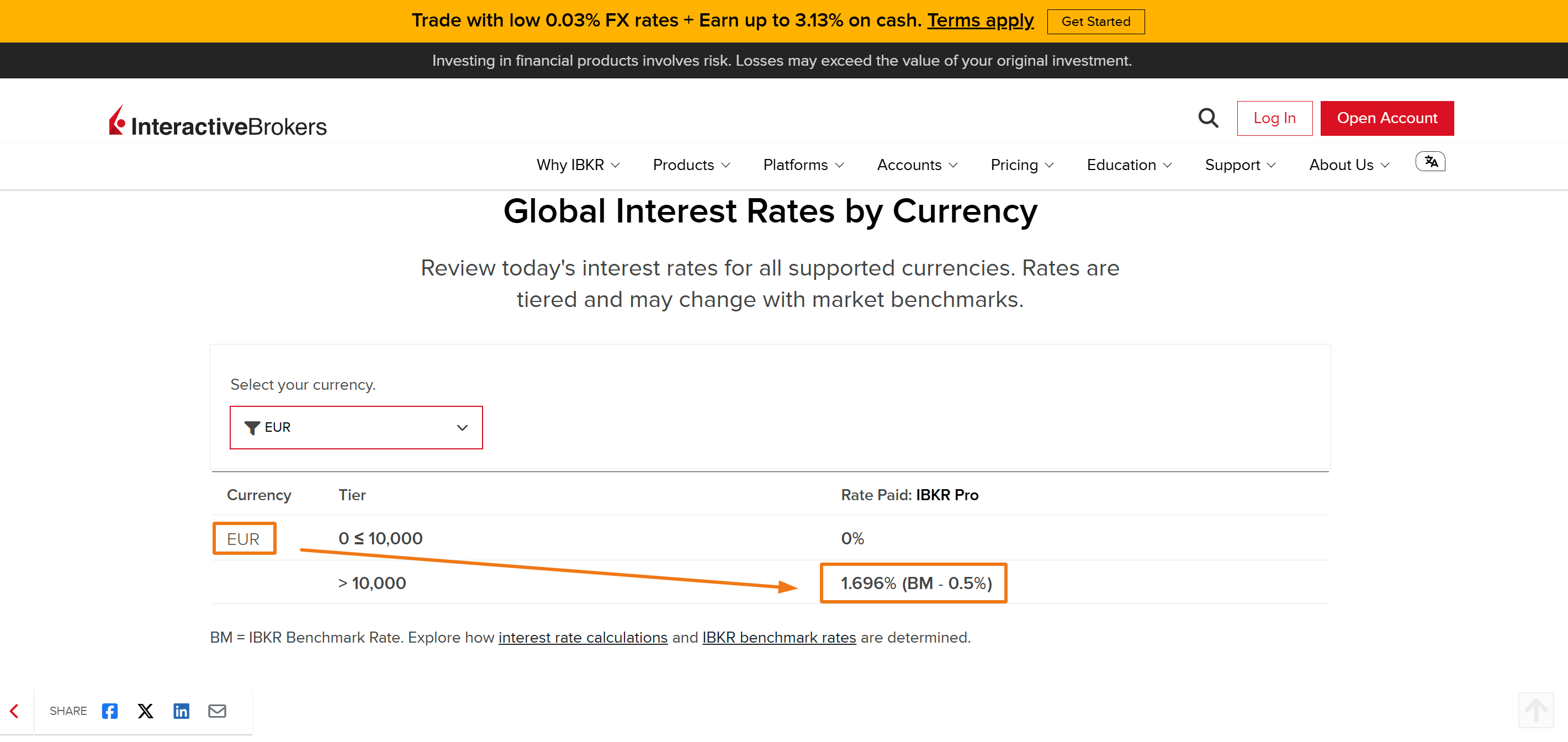1568x742 pixels.
Task: Click Get Started in the yellow banner
Action: tap(1095, 22)
